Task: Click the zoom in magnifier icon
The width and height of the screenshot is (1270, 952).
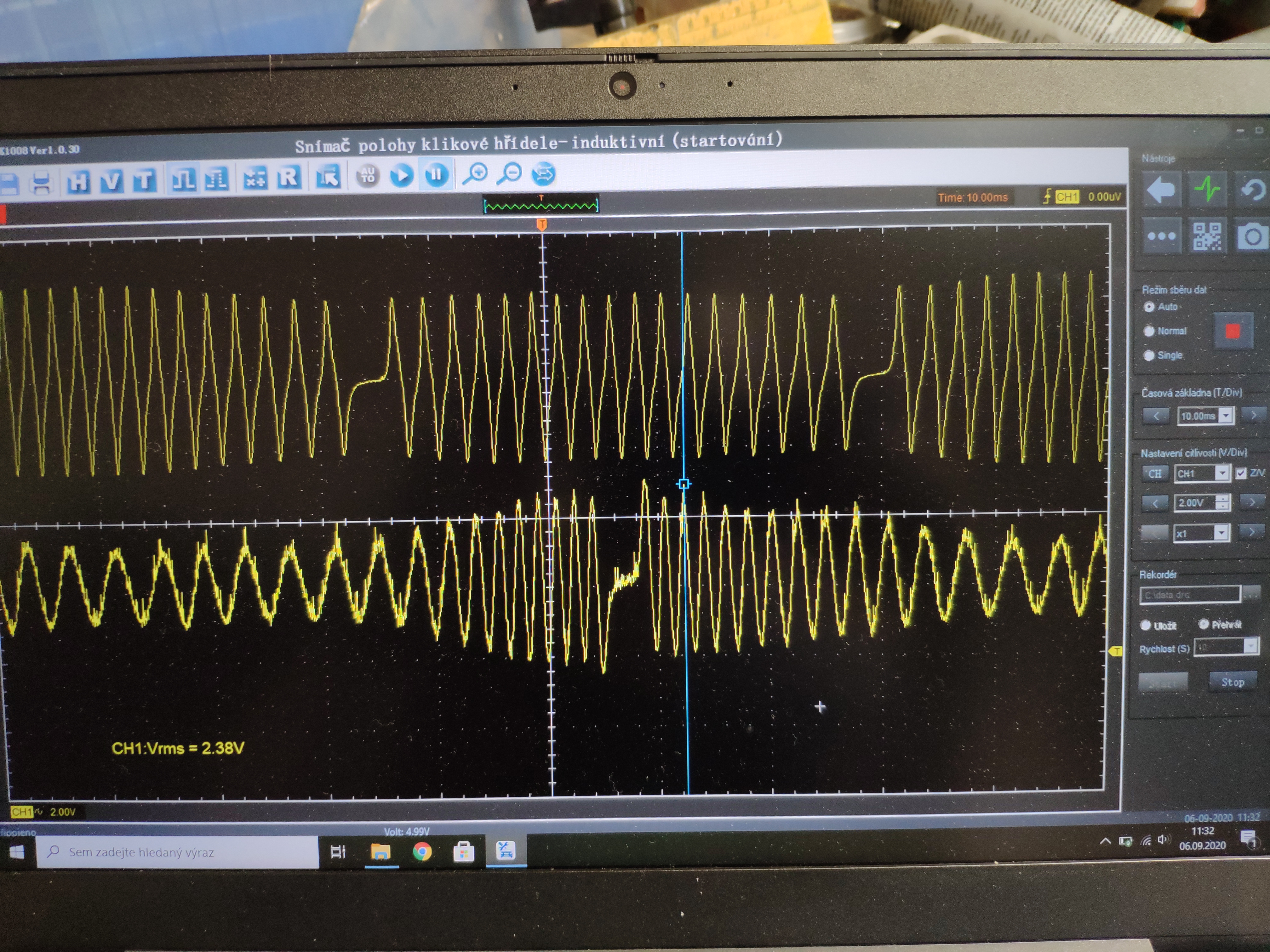Action: coord(475,174)
